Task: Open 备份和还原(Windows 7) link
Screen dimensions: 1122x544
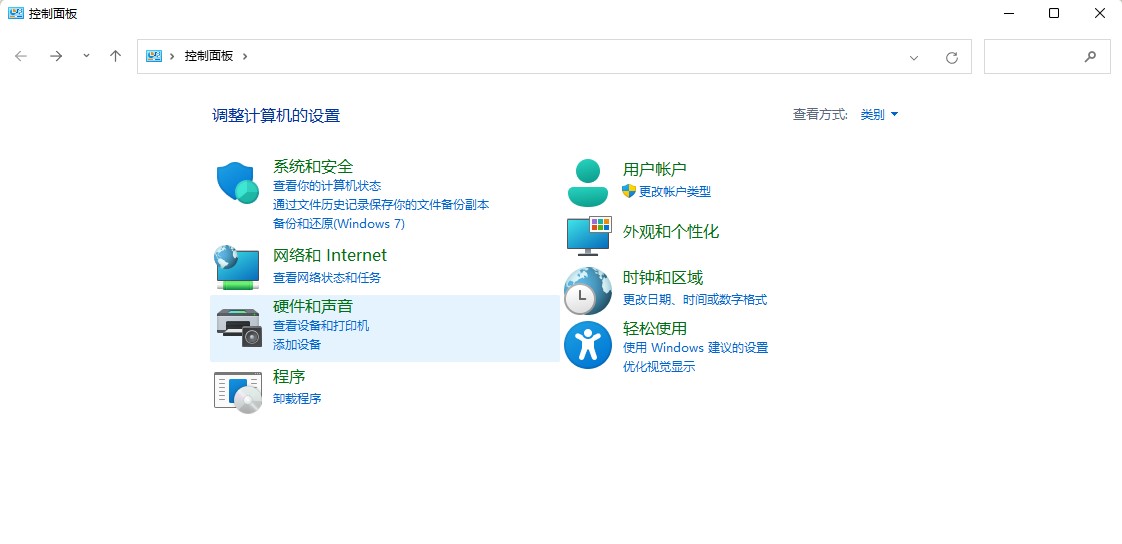Action: click(x=338, y=223)
